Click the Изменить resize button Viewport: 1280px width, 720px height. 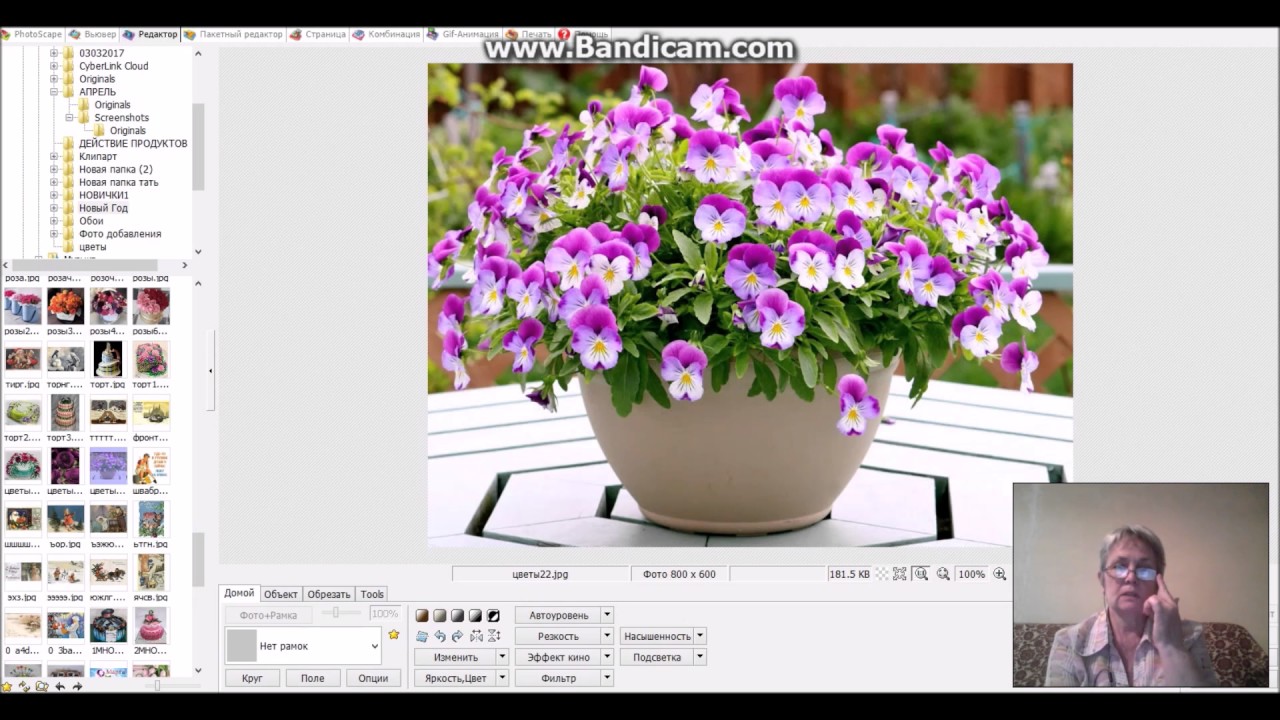tap(456, 657)
